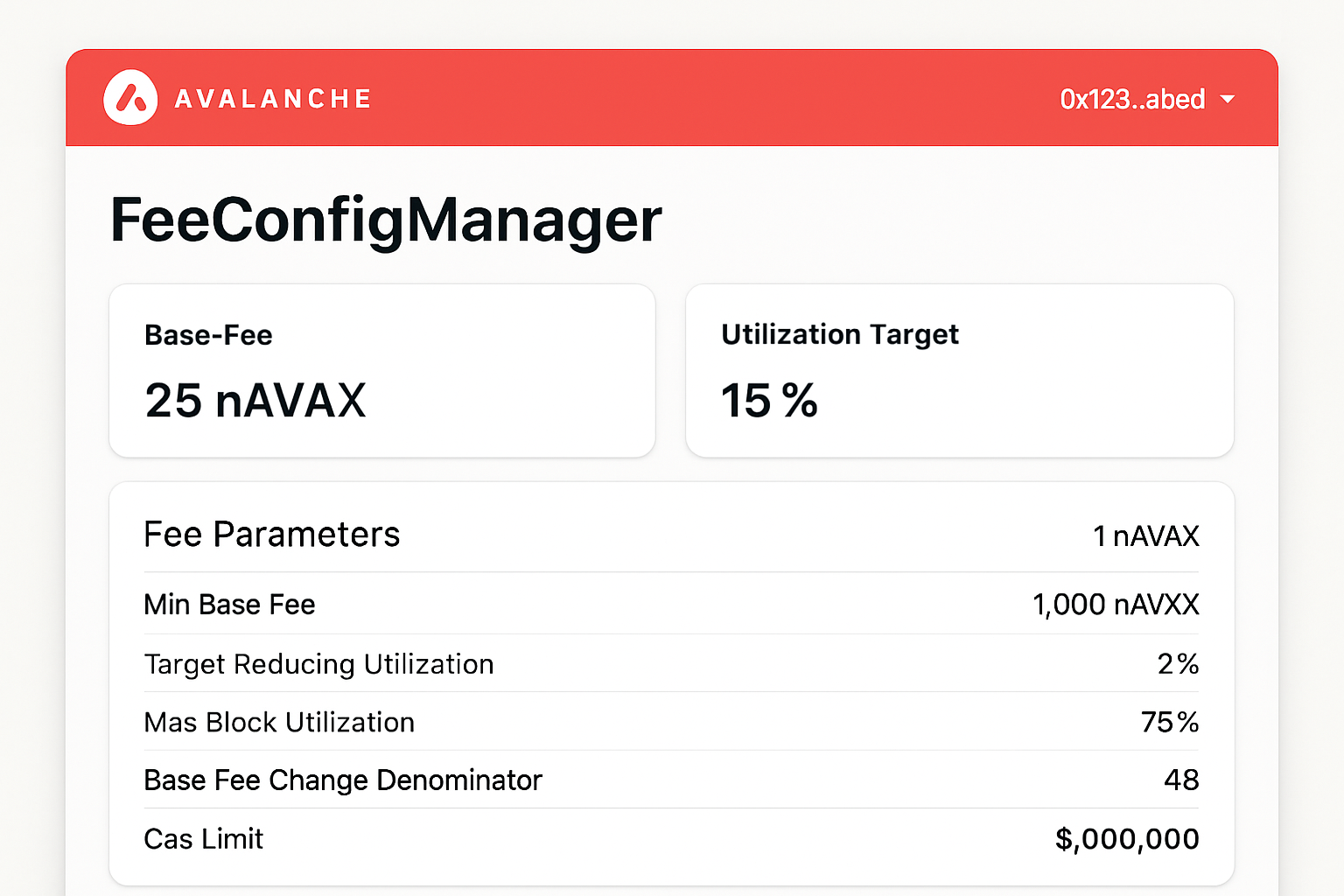Click the Cas Limit $,000,000 value
The height and width of the screenshot is (896, 1344).
click(x=1127, y=838)
